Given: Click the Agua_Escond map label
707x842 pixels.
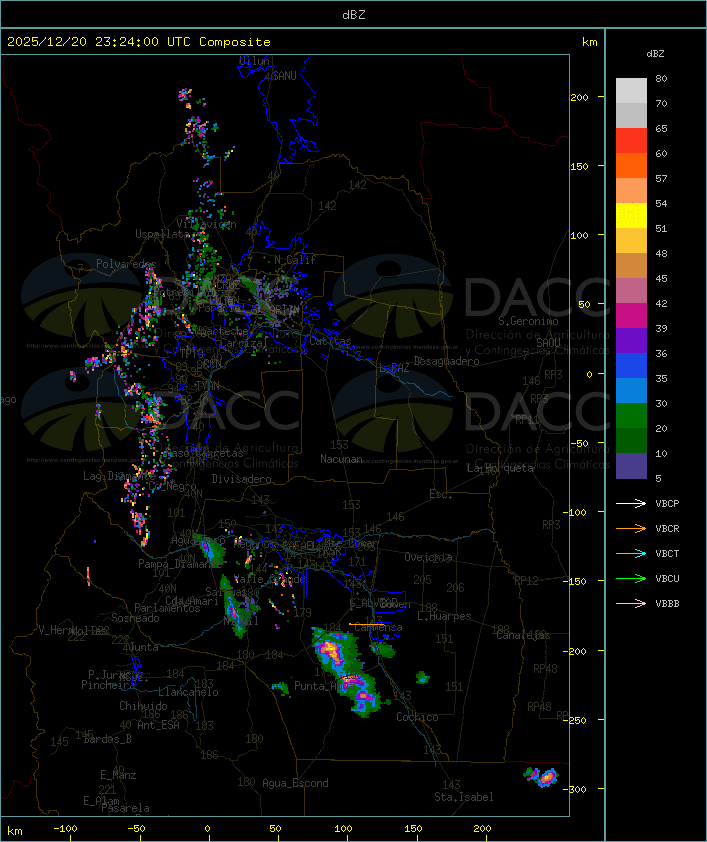Looking at the screenshot, I should 295,783.
